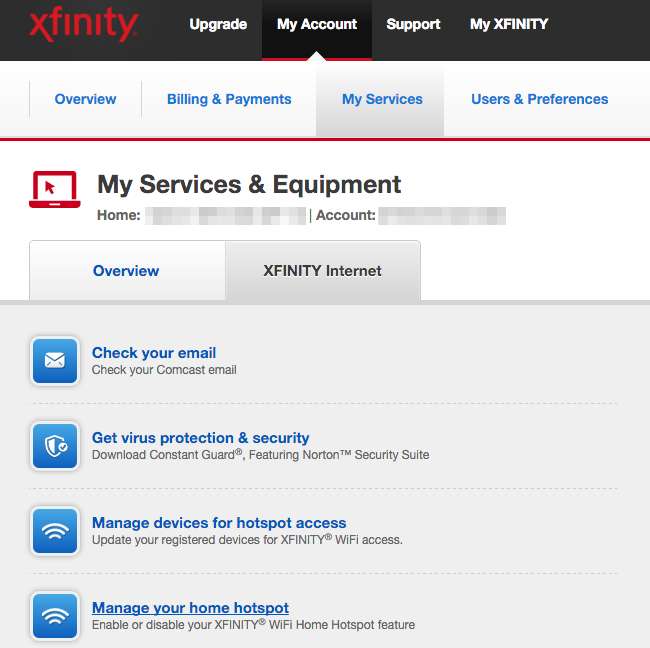Viewport: 650px width, 648px height.
Task: Switch to the services Overview tab
Action: (126, 271)
